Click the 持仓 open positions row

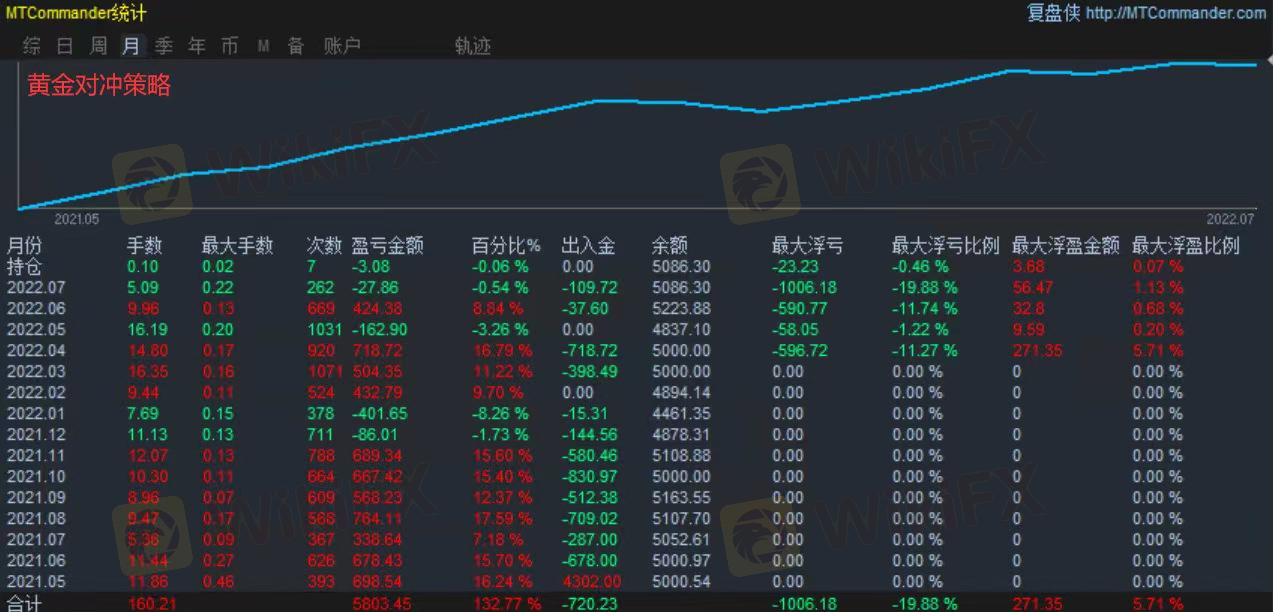pyautogui.click(x=24, y=267)
